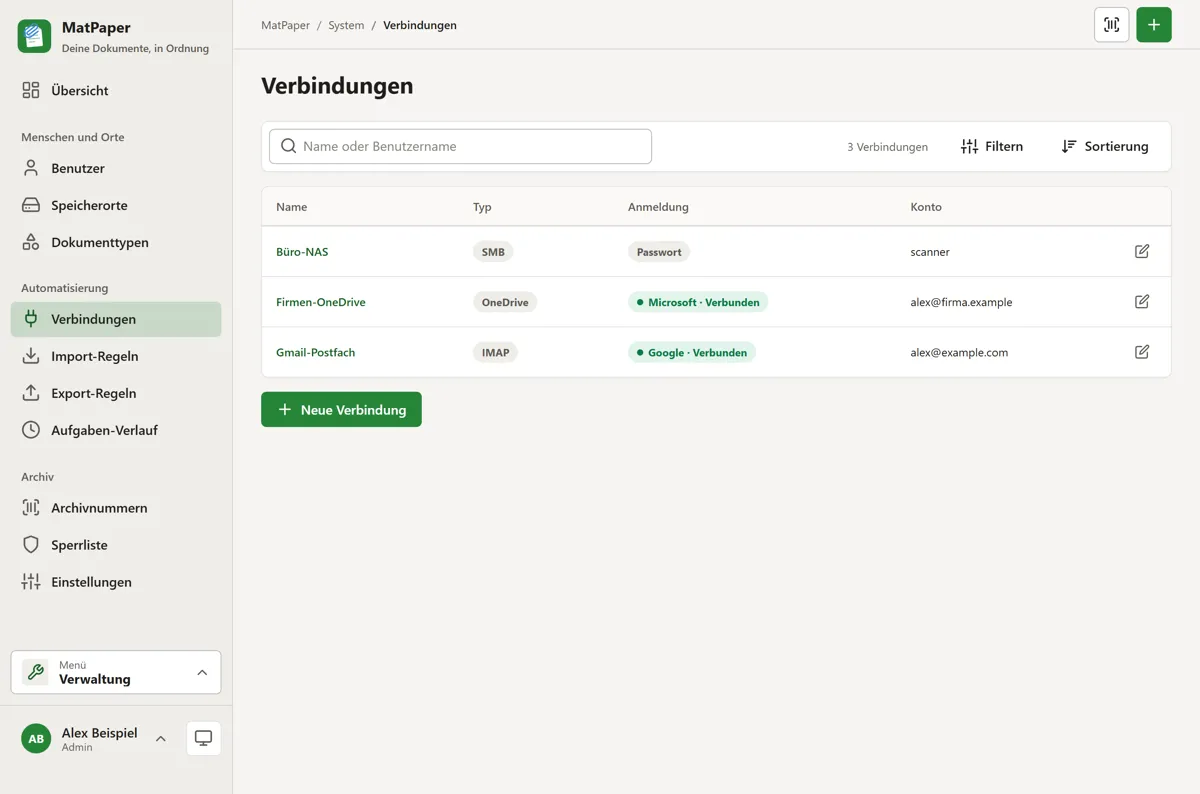Click the Benutzer person icon
1200x794 pixels.
click(31, 168)
